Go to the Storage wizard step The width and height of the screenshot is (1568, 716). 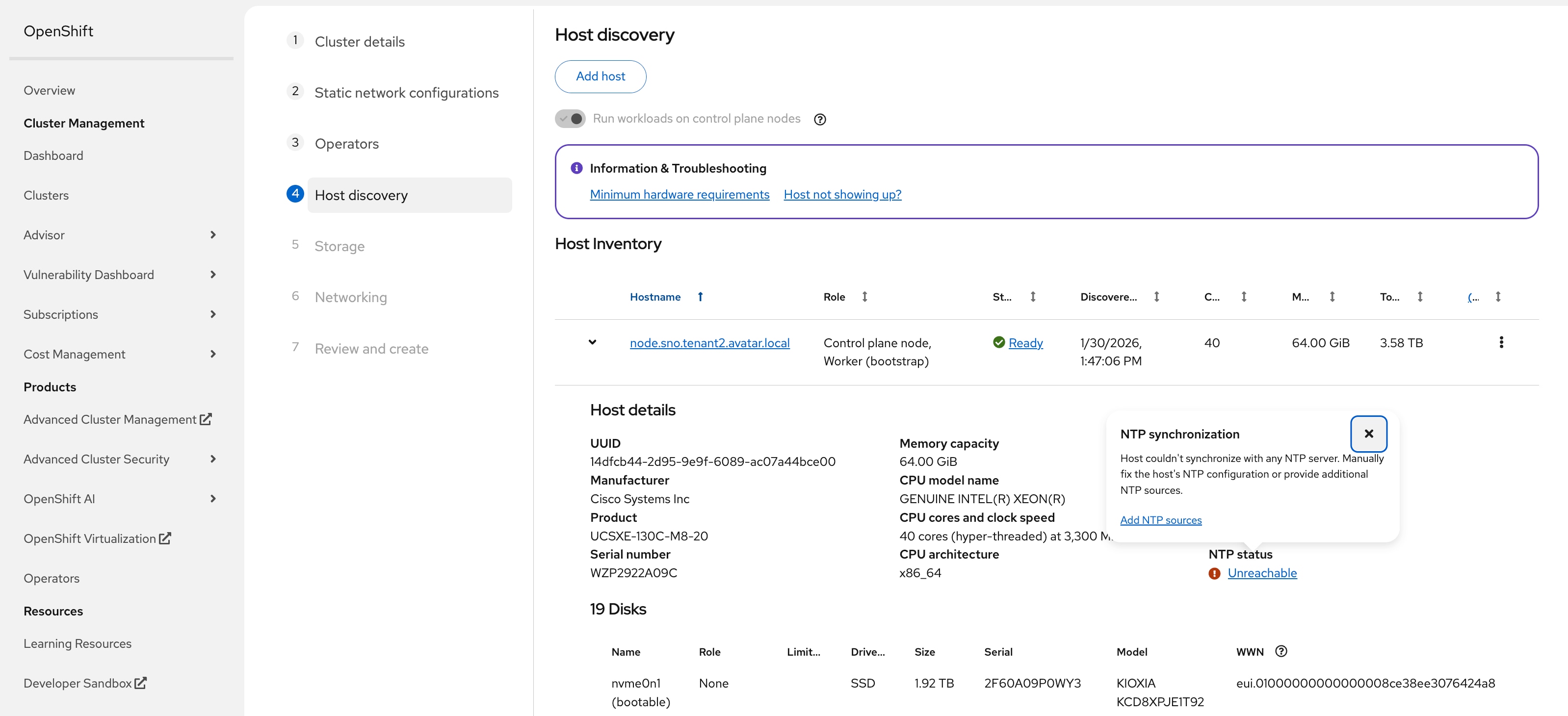[340, 246]
